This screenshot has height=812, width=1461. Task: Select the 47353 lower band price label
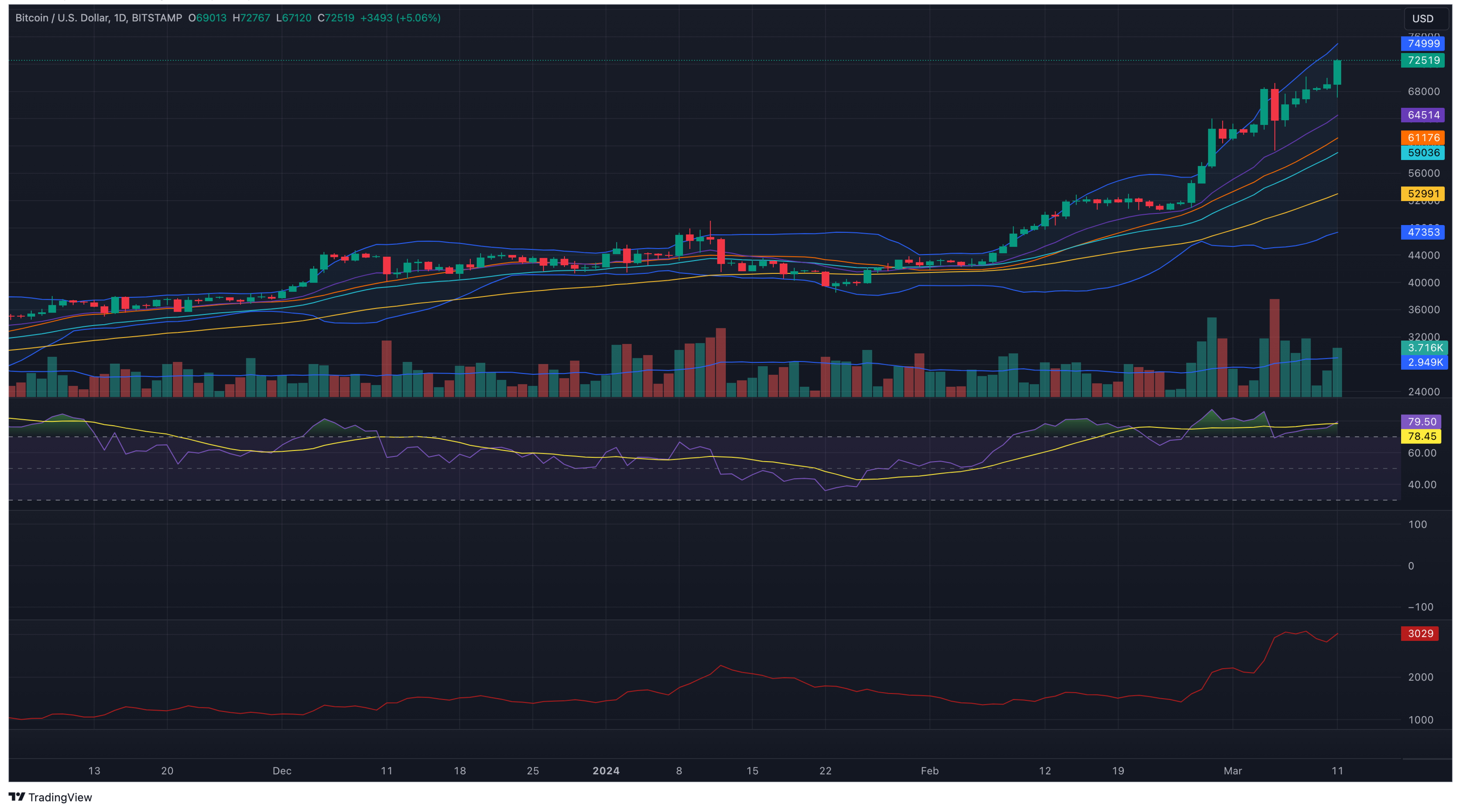tap(1423, 232)
